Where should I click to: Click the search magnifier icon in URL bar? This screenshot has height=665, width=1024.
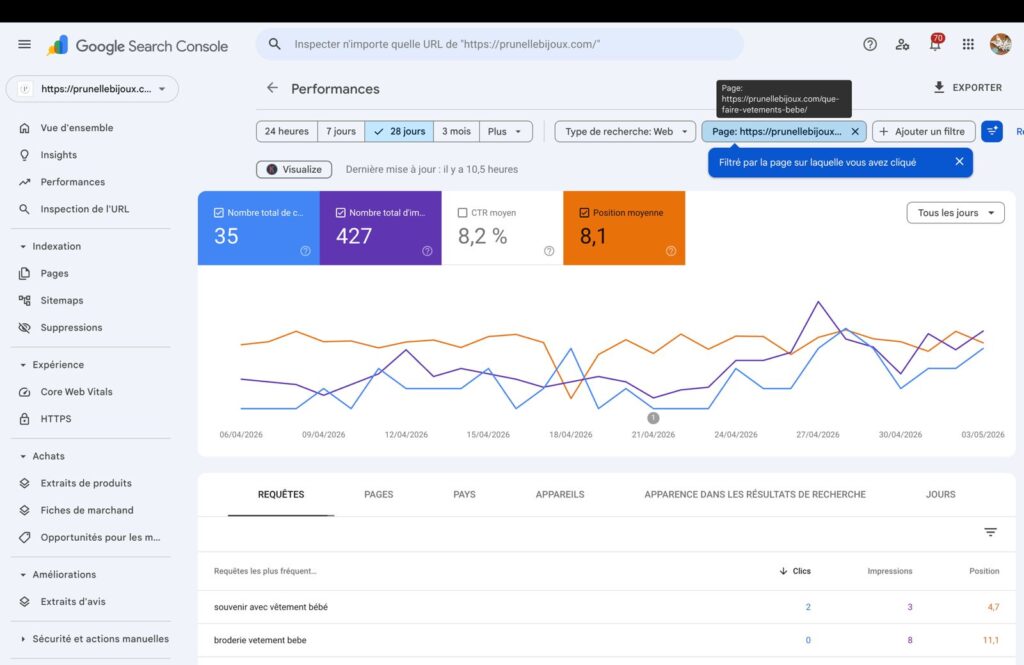[x=274, y=44]
